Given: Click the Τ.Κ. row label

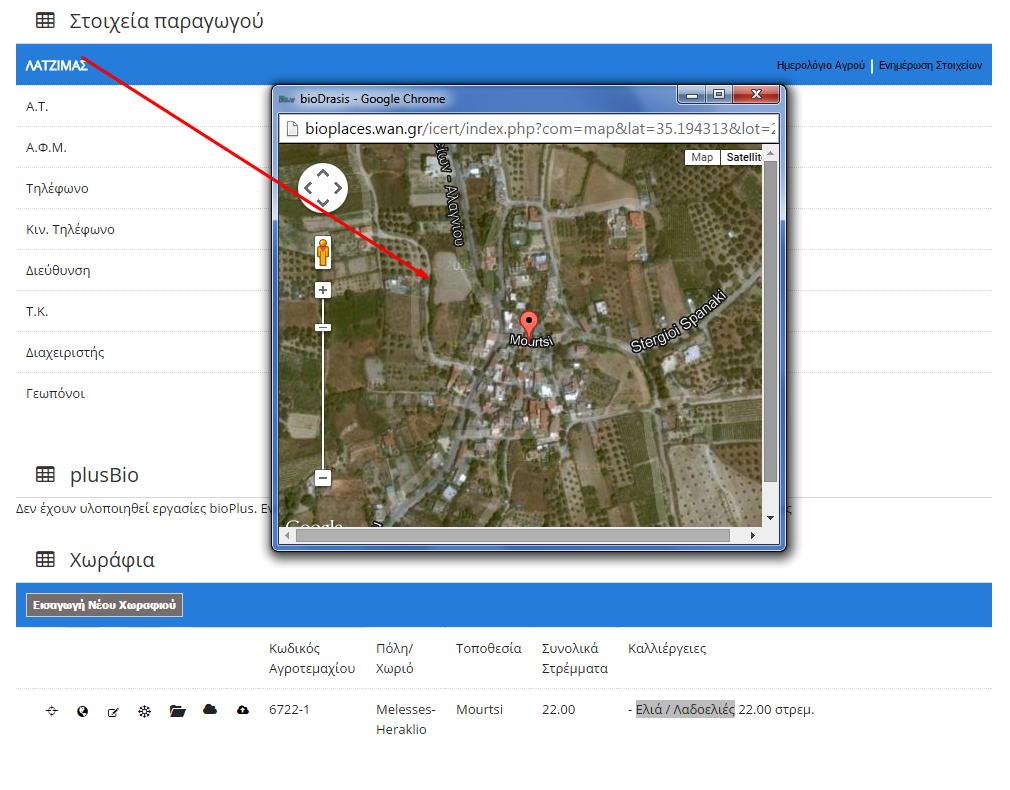Looking at the screenshot, I should coord(37,312).
